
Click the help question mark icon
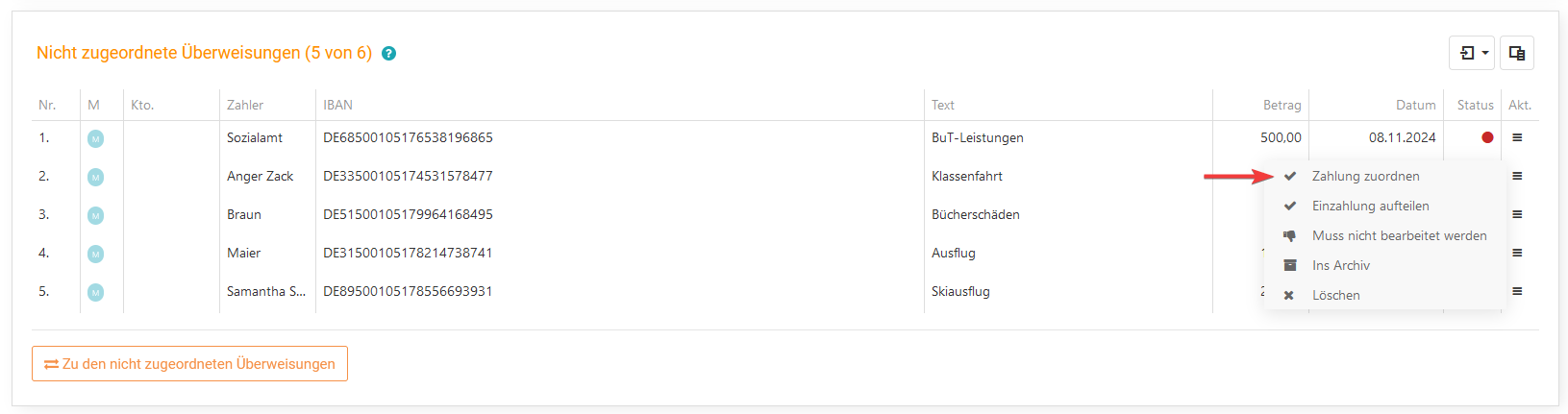pos(388,54)
